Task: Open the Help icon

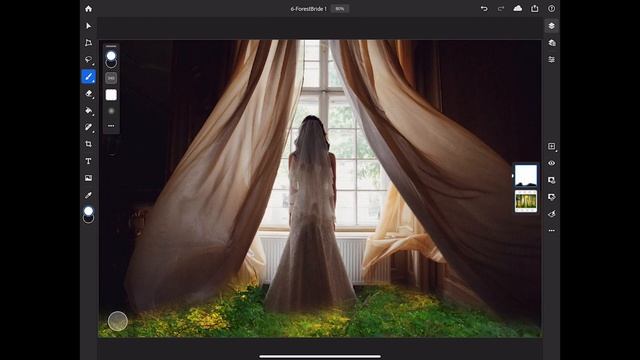Action: pos(551,9)
